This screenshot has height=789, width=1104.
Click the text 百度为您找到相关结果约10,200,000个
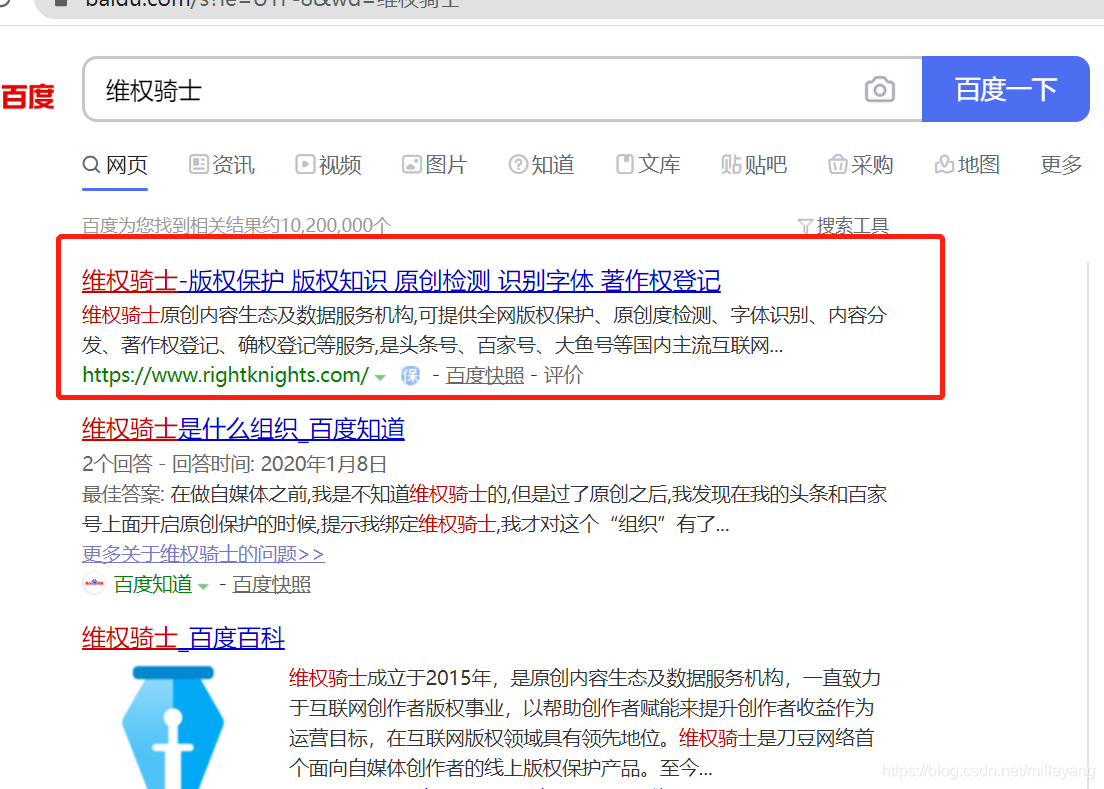236,225
